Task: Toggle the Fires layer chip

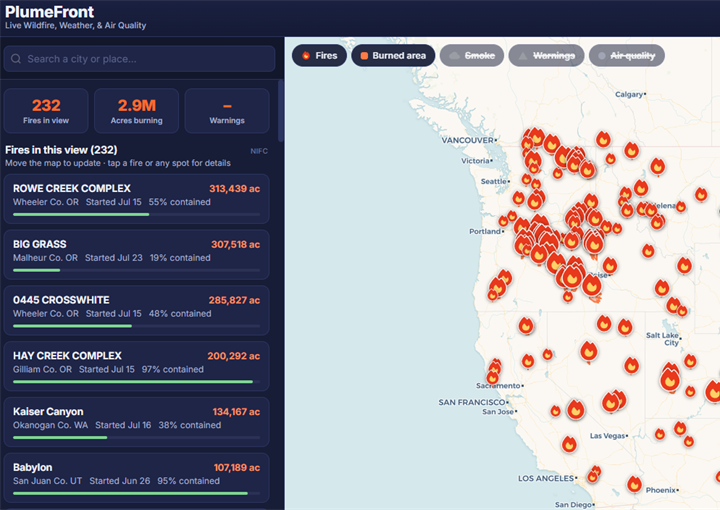Action: (x=319, y=56)
